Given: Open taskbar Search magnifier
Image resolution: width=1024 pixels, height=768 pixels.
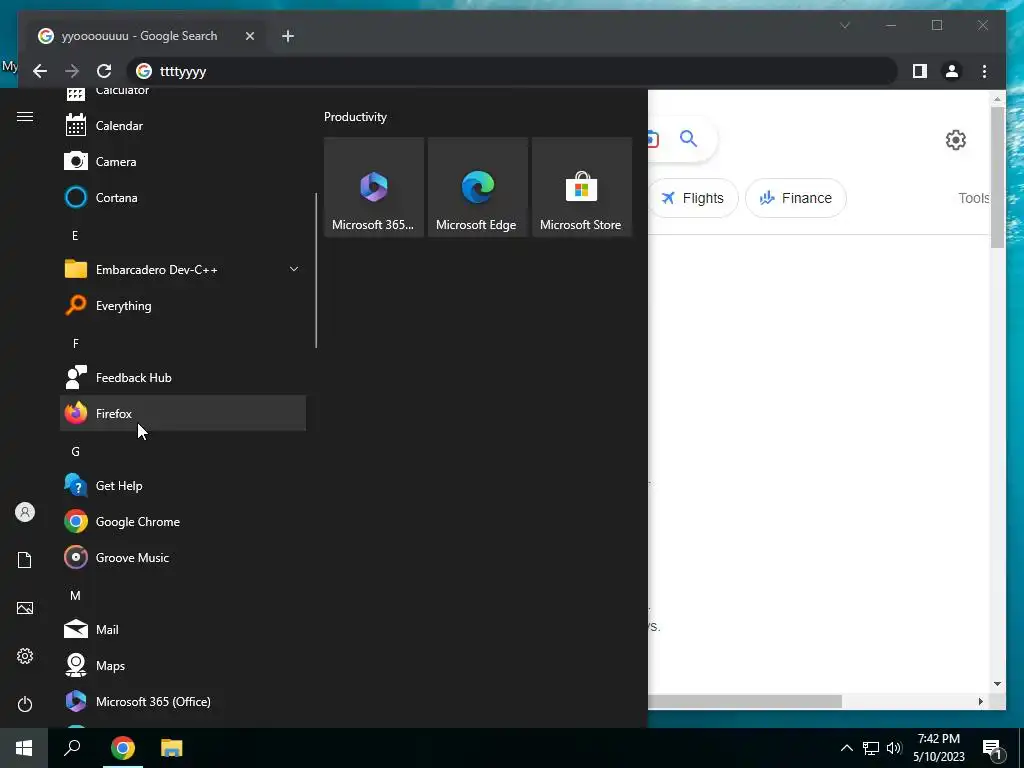Looking at the screenshot, I should (x=72, y=748).
